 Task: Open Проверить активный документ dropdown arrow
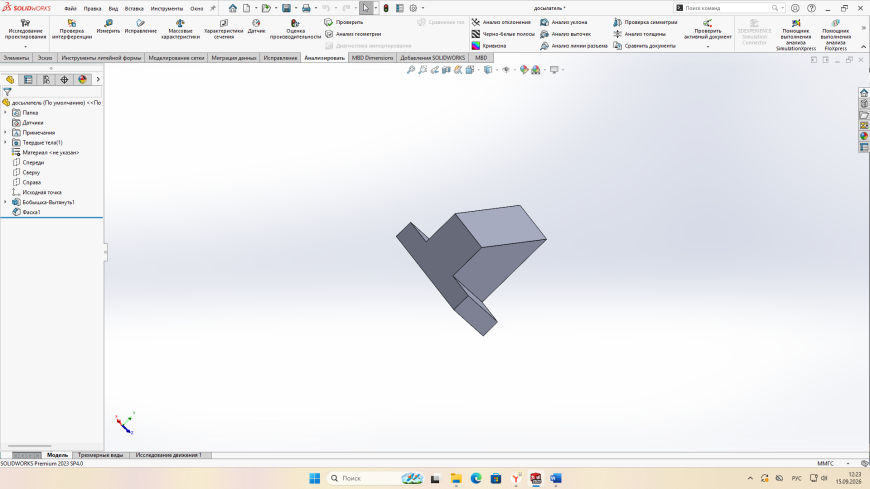pyautogui.click(x=707, y=47)
